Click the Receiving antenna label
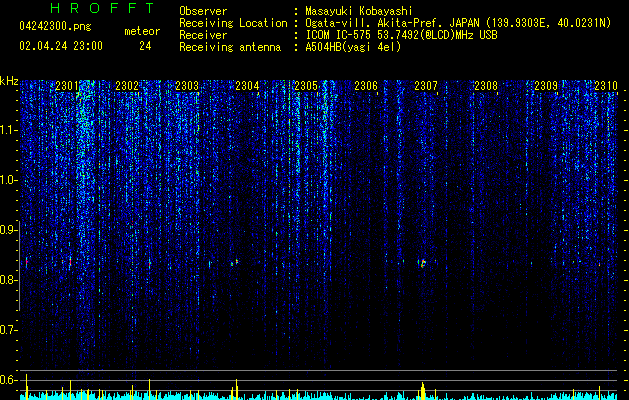The width and height of the screenshot is (629, 400). point(230,47)
